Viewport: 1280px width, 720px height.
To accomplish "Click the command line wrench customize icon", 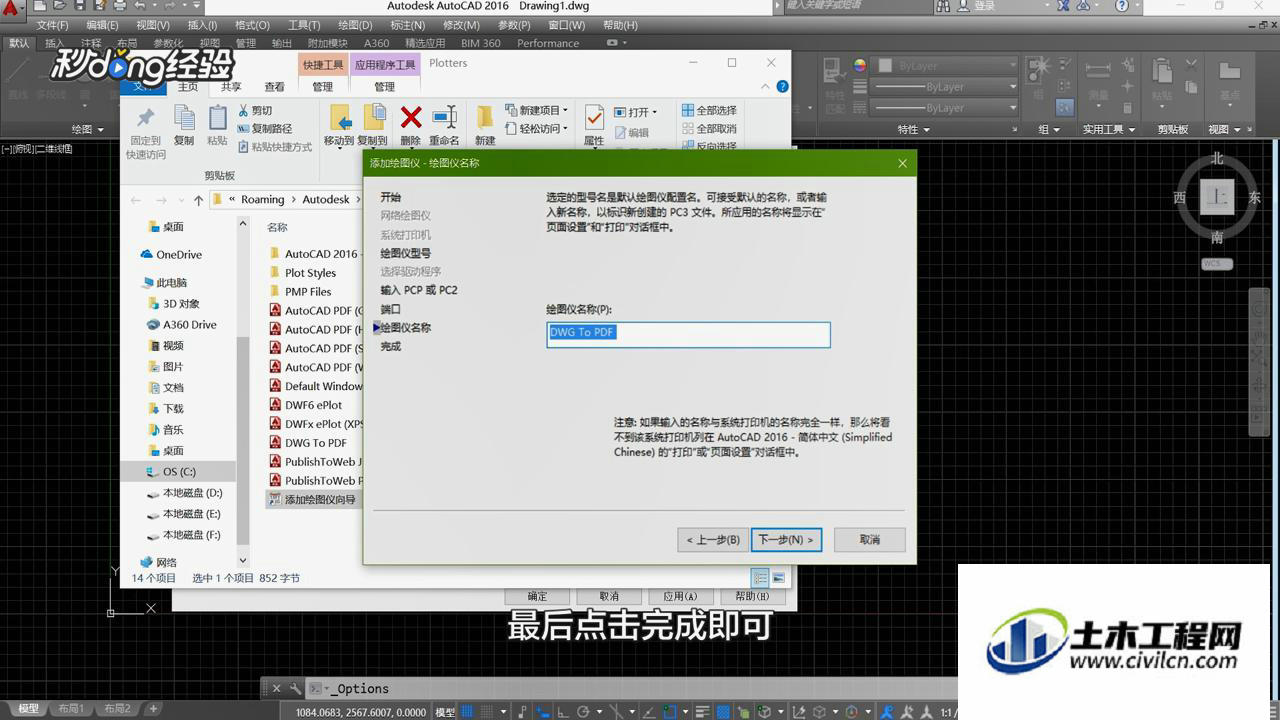I will click(294, 688).
